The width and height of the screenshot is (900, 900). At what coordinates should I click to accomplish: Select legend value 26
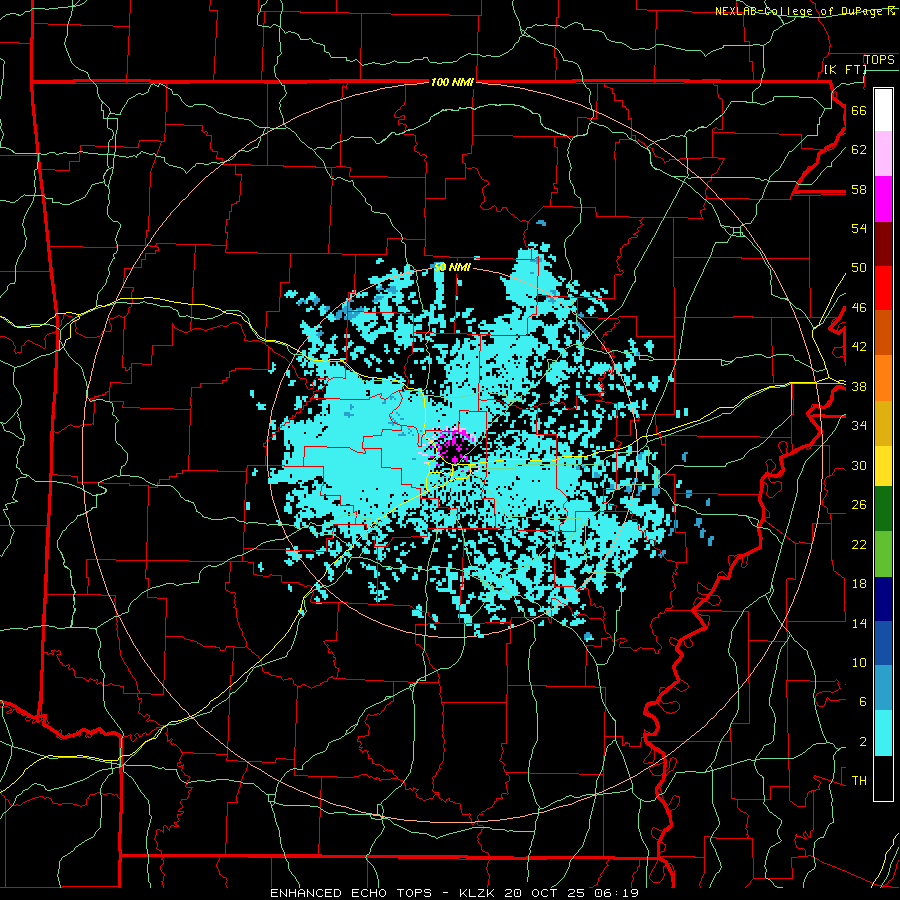(859, 505)
